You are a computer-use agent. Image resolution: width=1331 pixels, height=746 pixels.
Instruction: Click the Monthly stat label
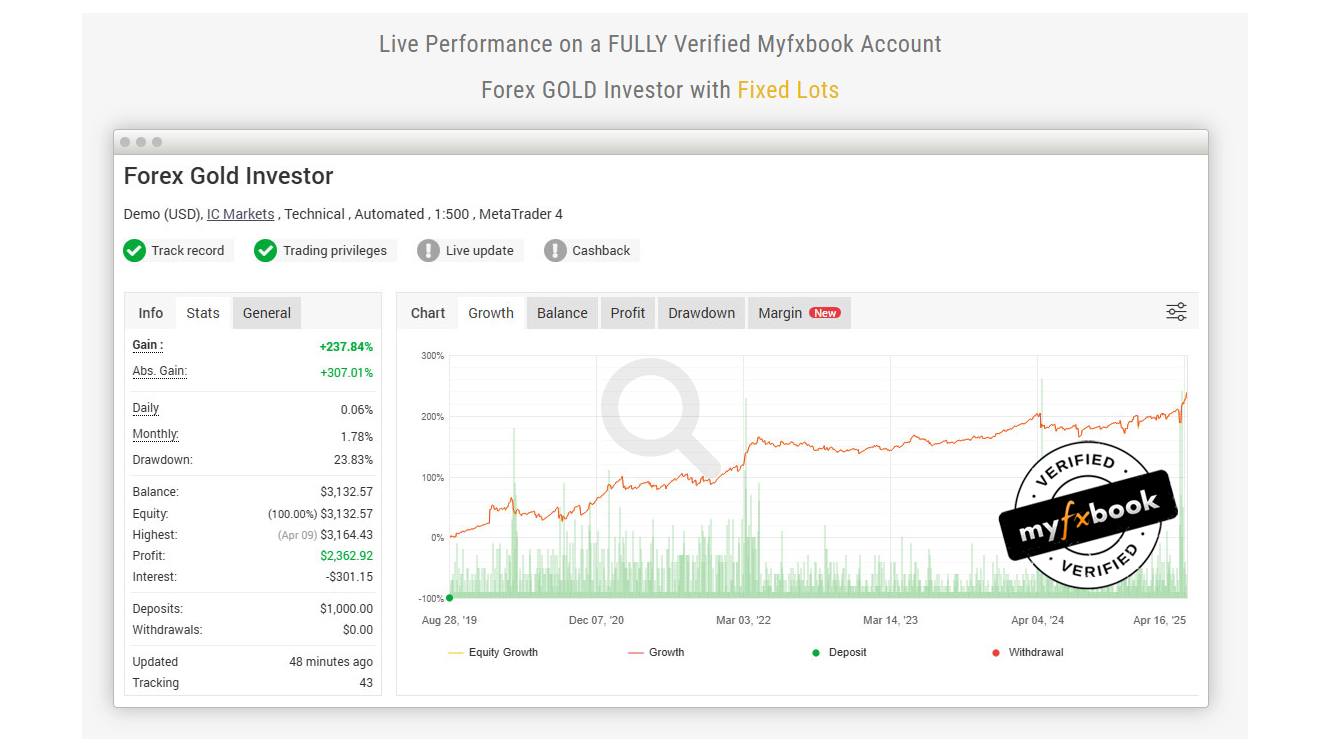(x=155, y=434)
